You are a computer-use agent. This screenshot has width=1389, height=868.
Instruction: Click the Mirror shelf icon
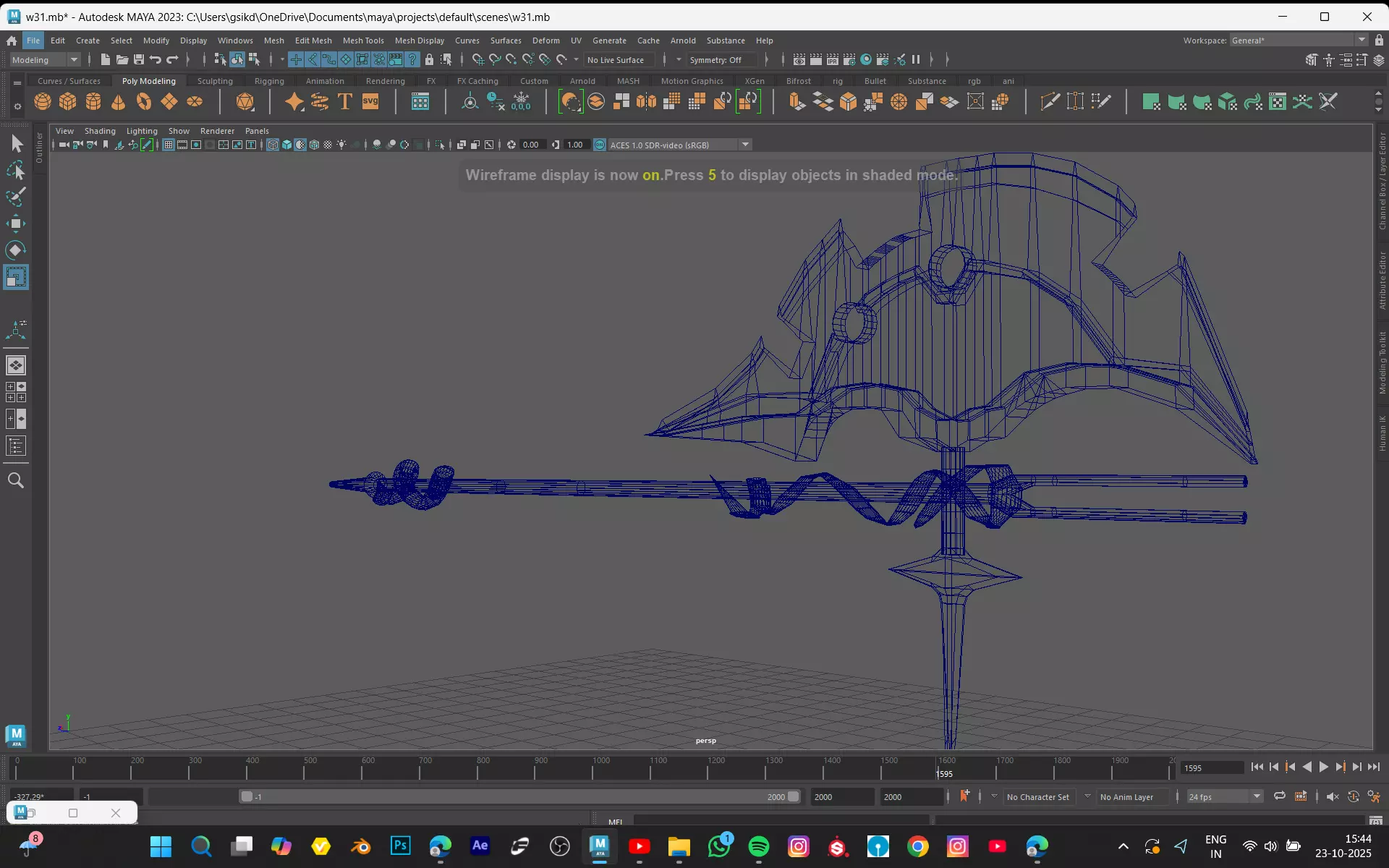pyautogui.click(x=646, y=102)
